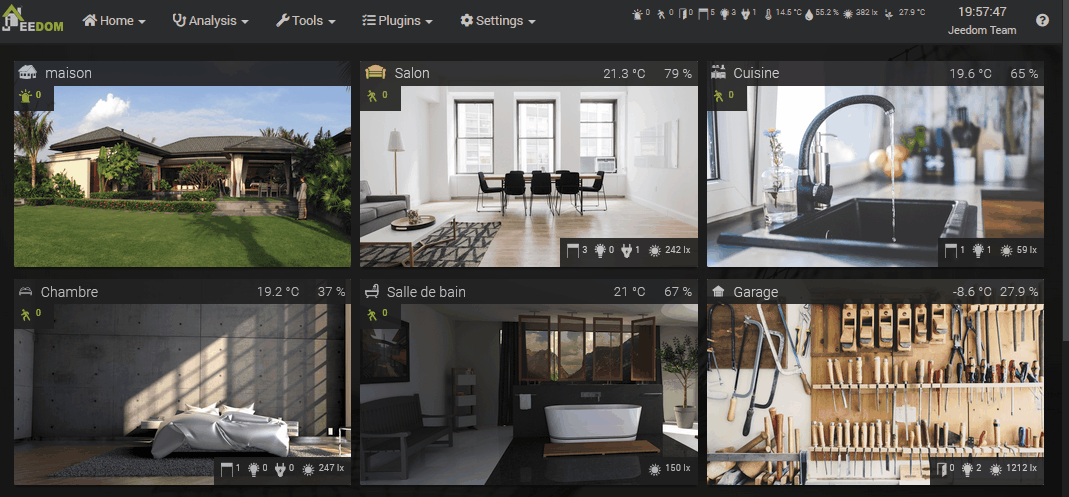The height and width of the screenshot is (497, 1069).
Task: Expand the Home dropdown menu
Action: [113, 21]
